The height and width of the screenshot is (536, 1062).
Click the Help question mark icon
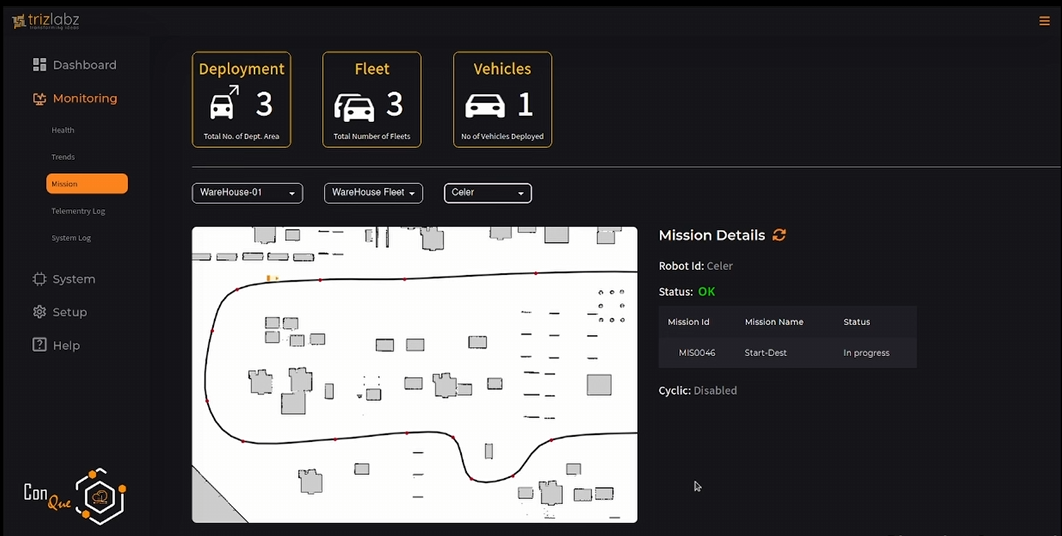click(40, 345)
